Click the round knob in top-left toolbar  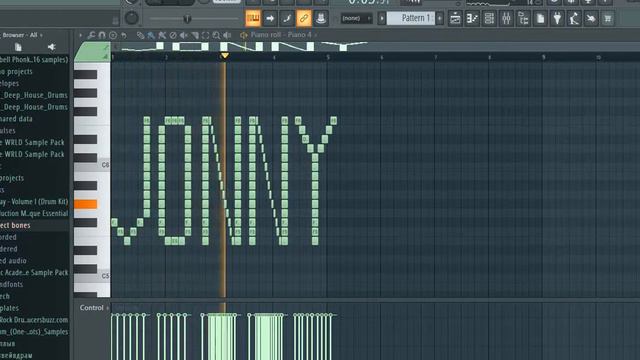point(131,18)
